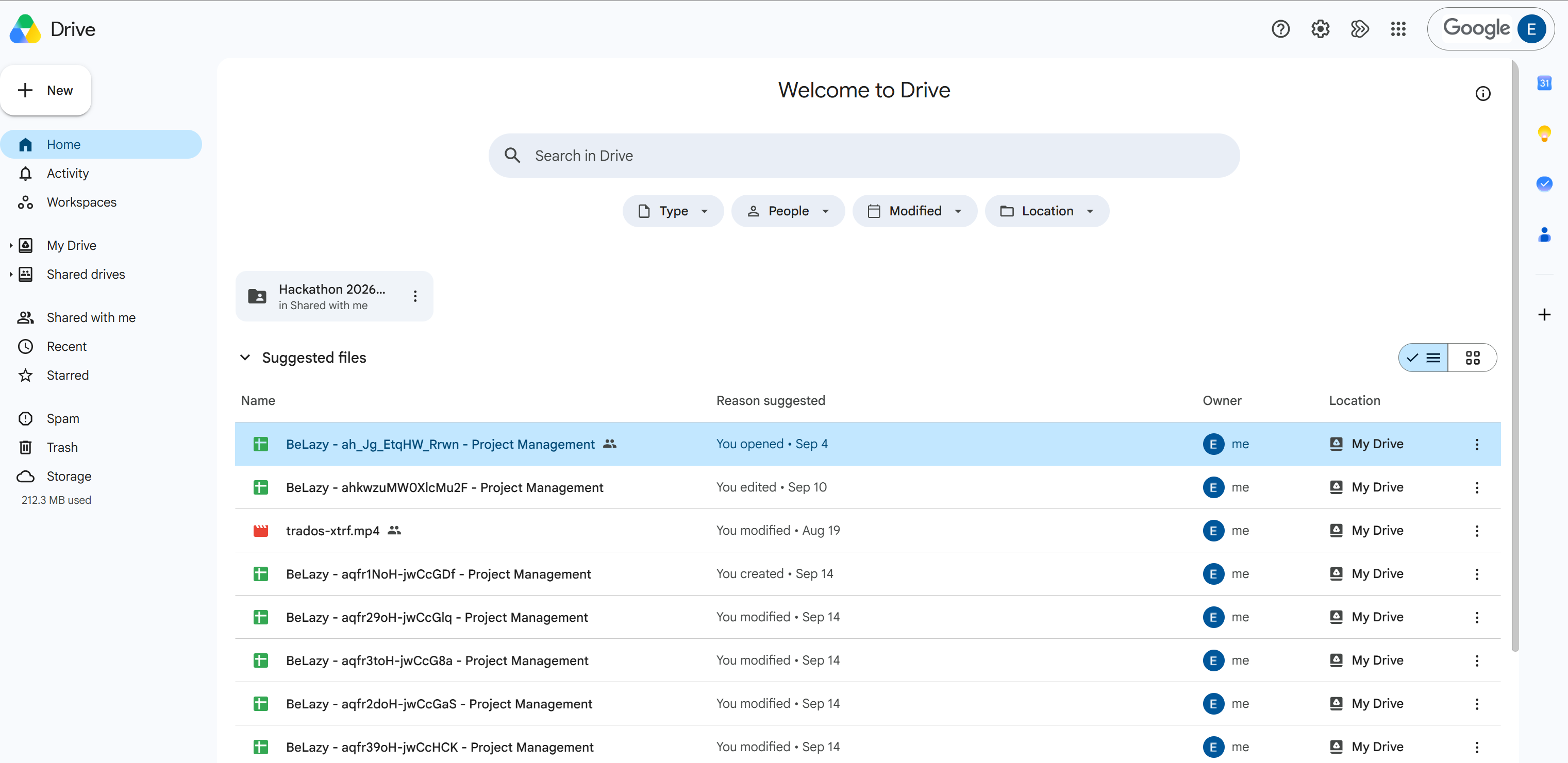The height and width of the screenshot is (763, 1568).
Task: Click My Drive location of trados-xtrf.mp4
Action: 1366,531
